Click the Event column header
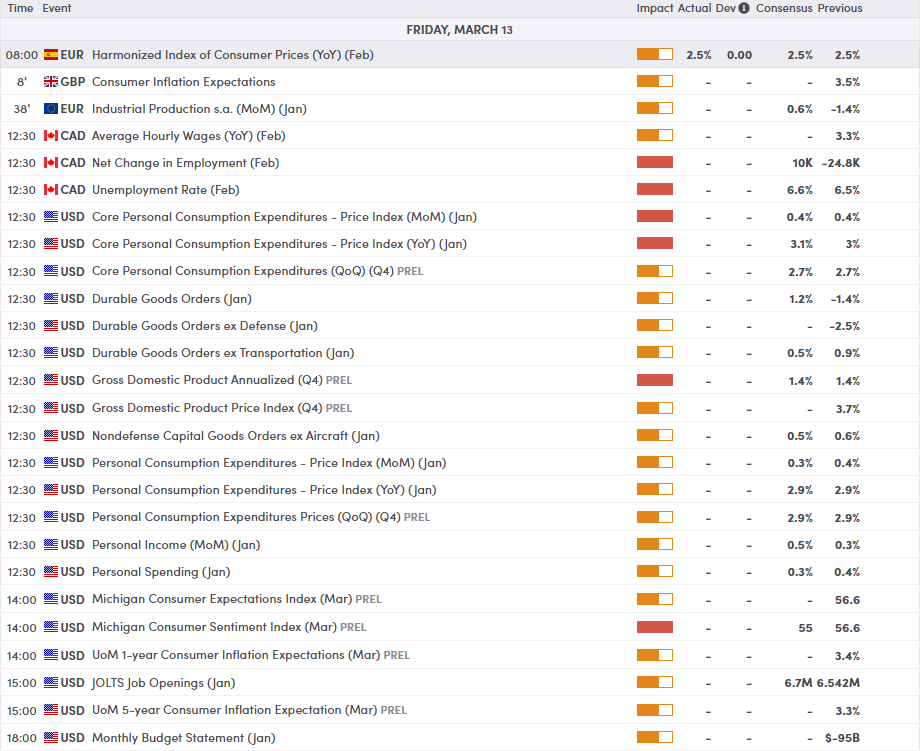922x751 pixels. pos(56,8)
